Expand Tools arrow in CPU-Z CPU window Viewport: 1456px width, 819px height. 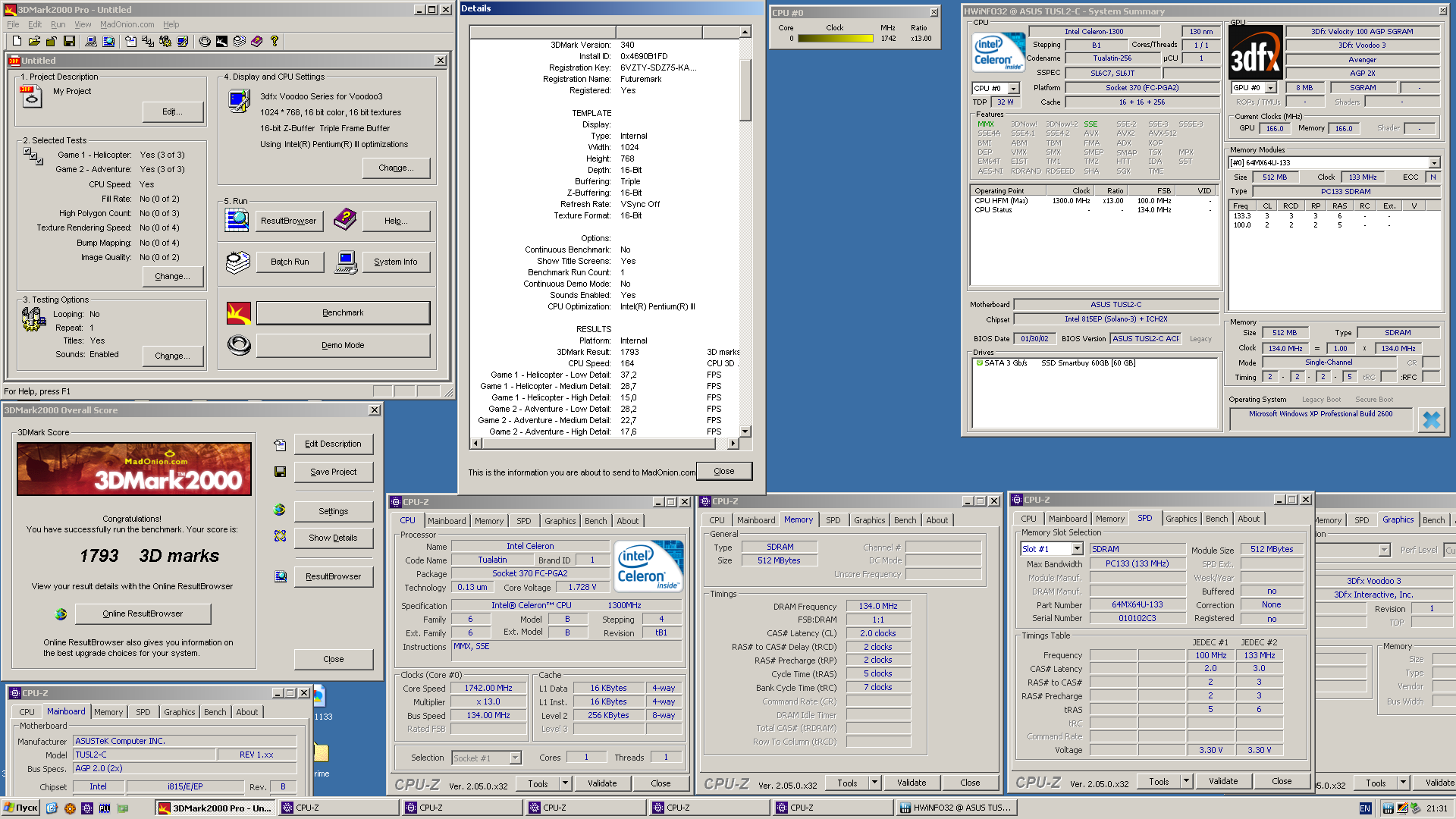click(x=565, y=783)
